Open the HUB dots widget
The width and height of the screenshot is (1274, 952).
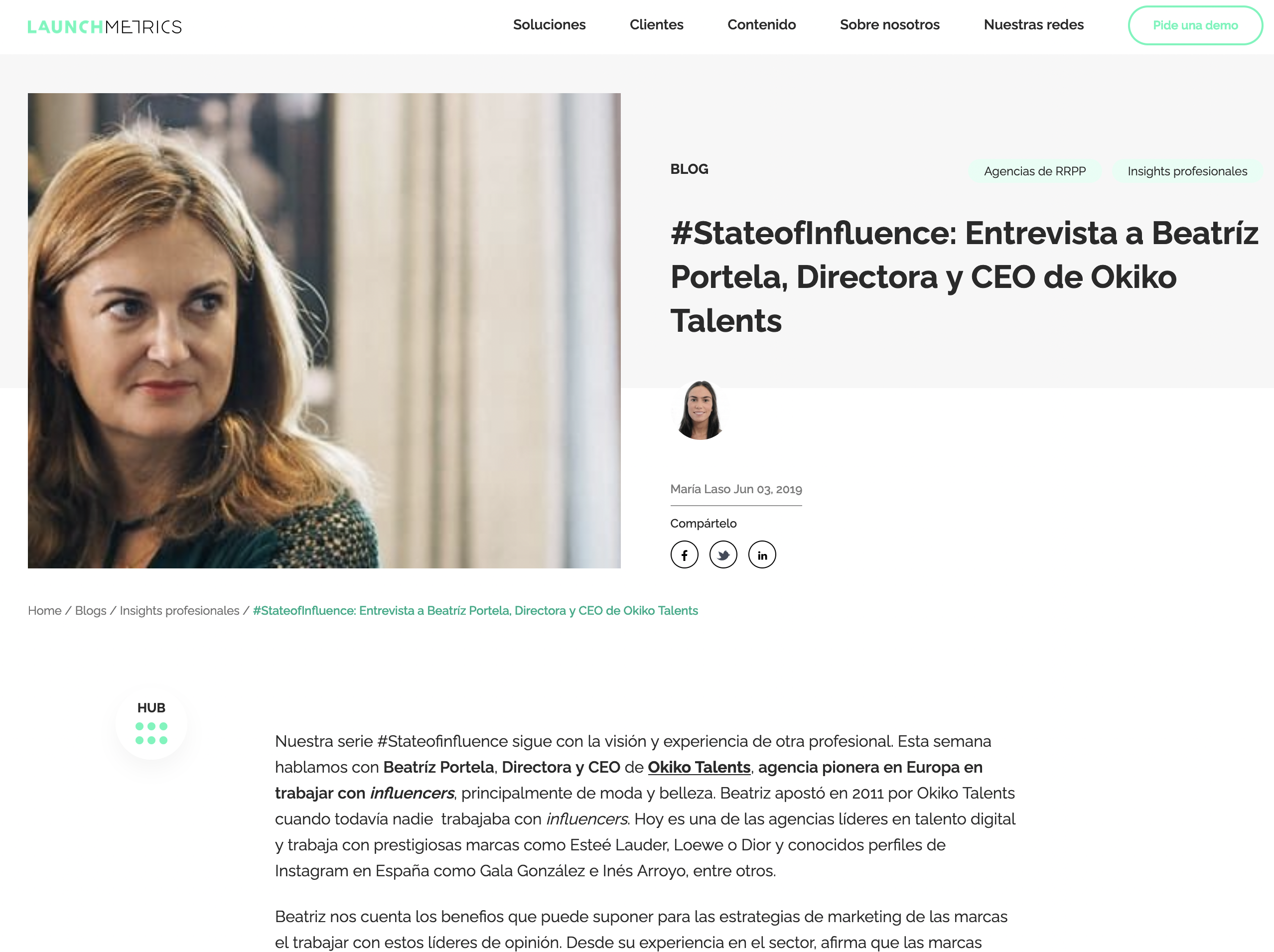[x=151, y=723]
